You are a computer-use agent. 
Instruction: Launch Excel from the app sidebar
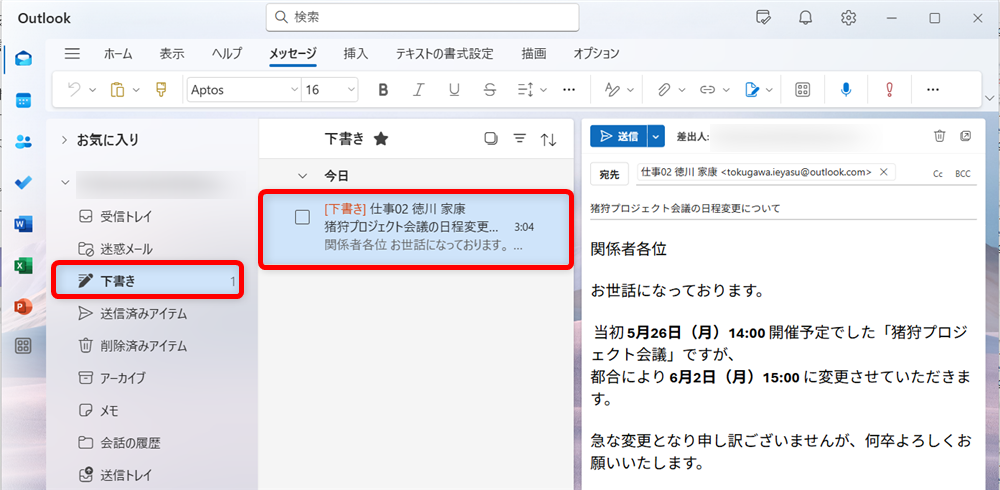[23, 265]
